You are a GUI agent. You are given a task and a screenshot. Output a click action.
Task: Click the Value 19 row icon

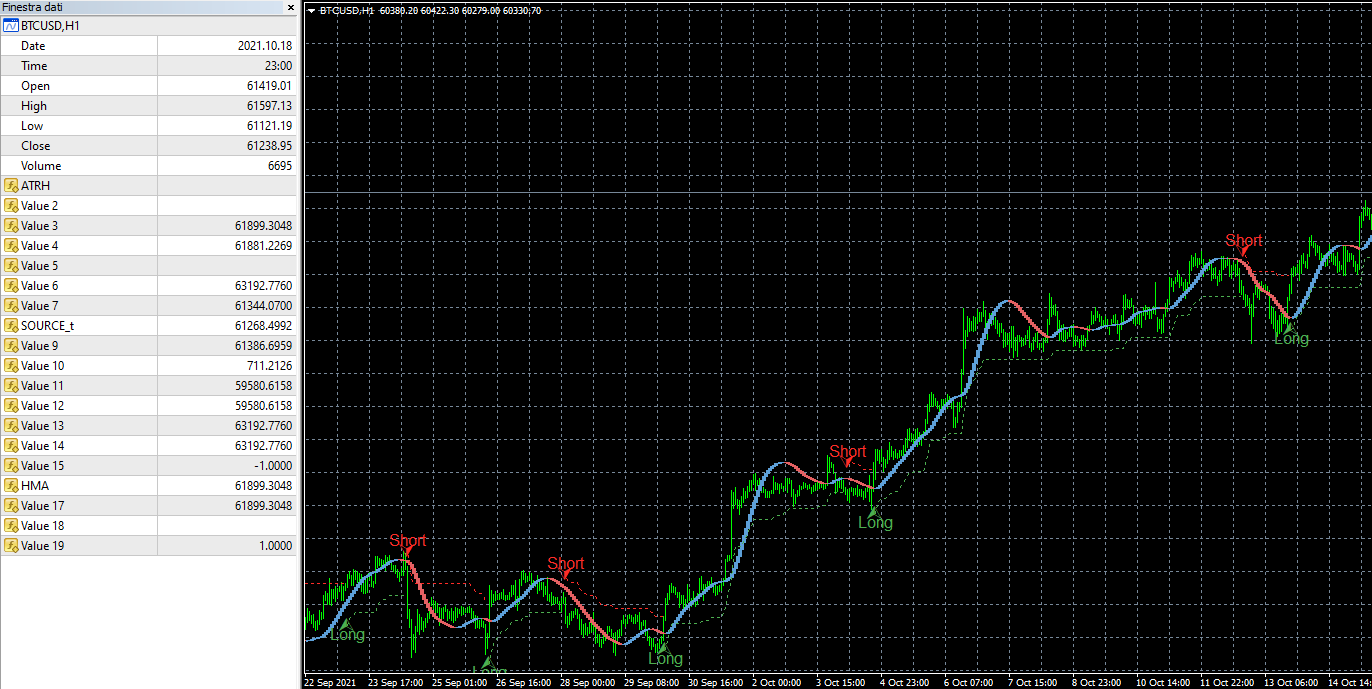click(11, 545)
